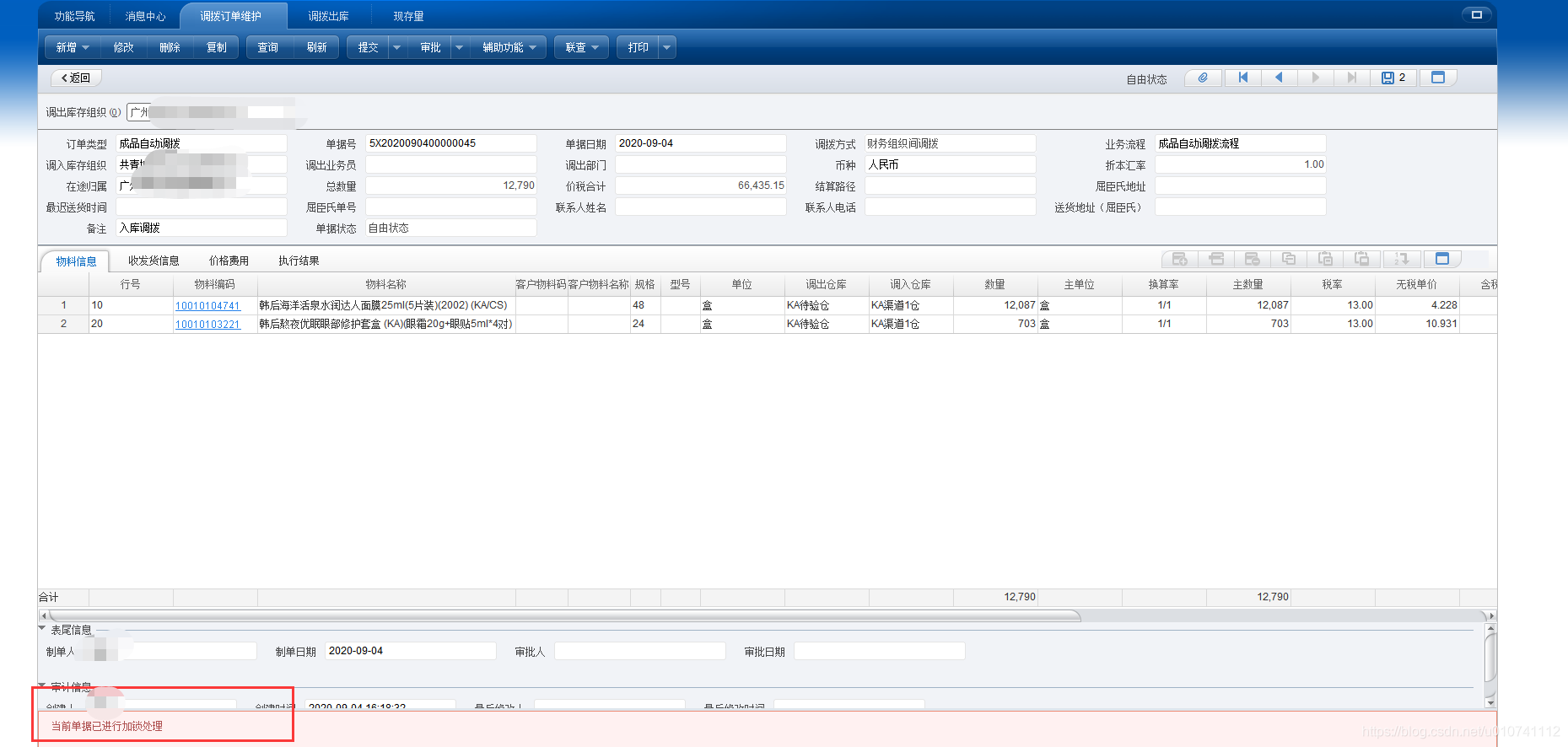Click the 调出部门 input field

coord(700,164)
